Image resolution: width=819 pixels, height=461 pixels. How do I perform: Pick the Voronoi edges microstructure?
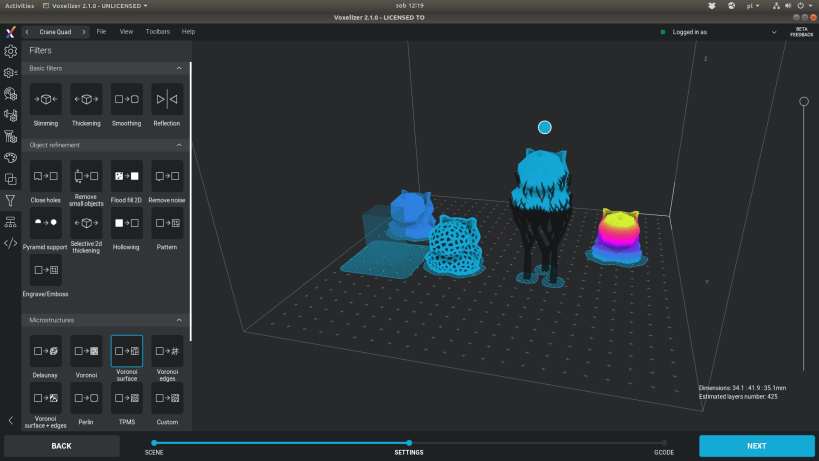coord(167,351)
